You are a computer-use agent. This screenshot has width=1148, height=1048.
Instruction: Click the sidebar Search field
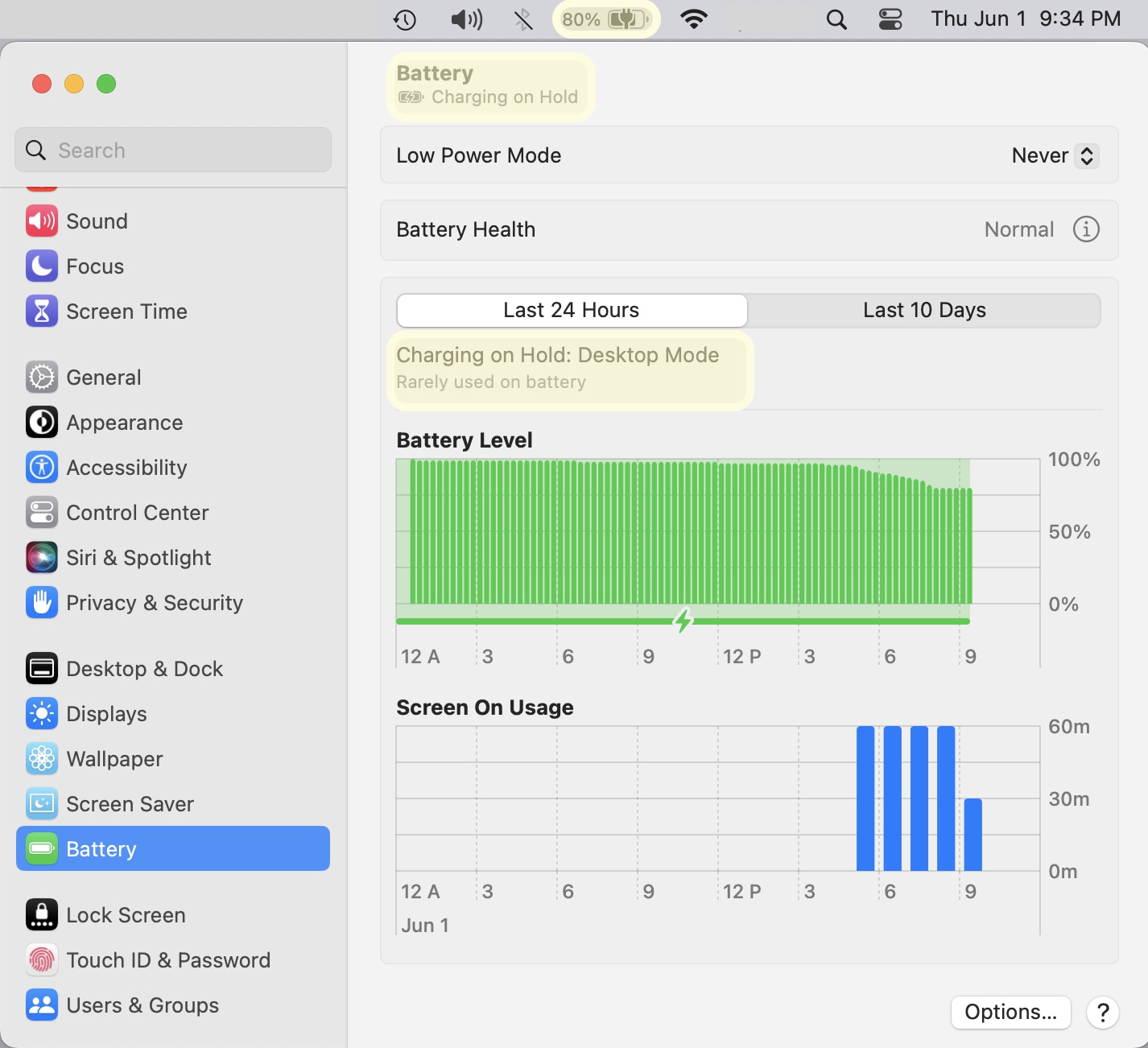[173, 151]
